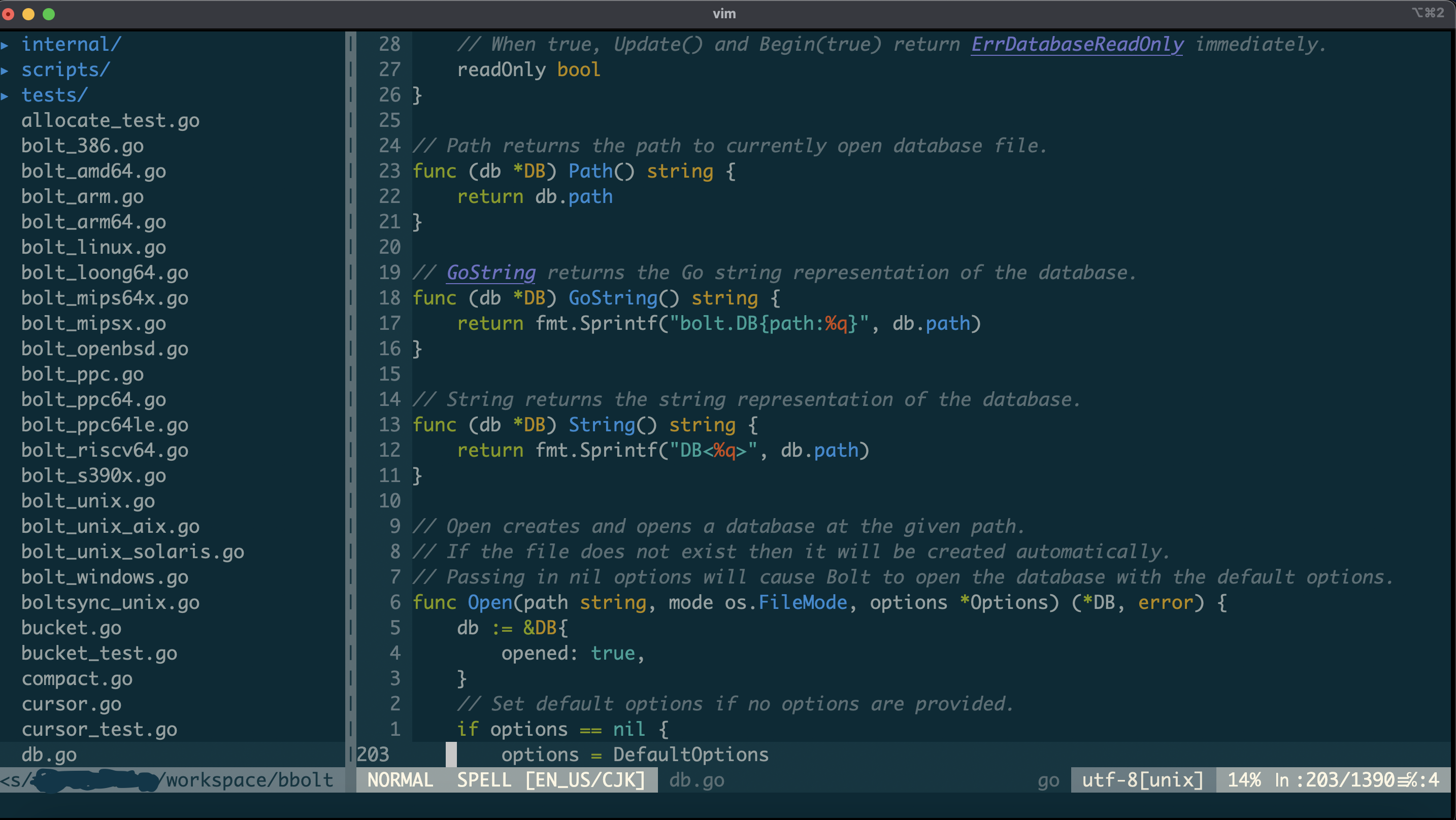This screenshot has height=820, width=1456.
Task: Open bucket_test.go file
Action: click(x=100, y=653)
